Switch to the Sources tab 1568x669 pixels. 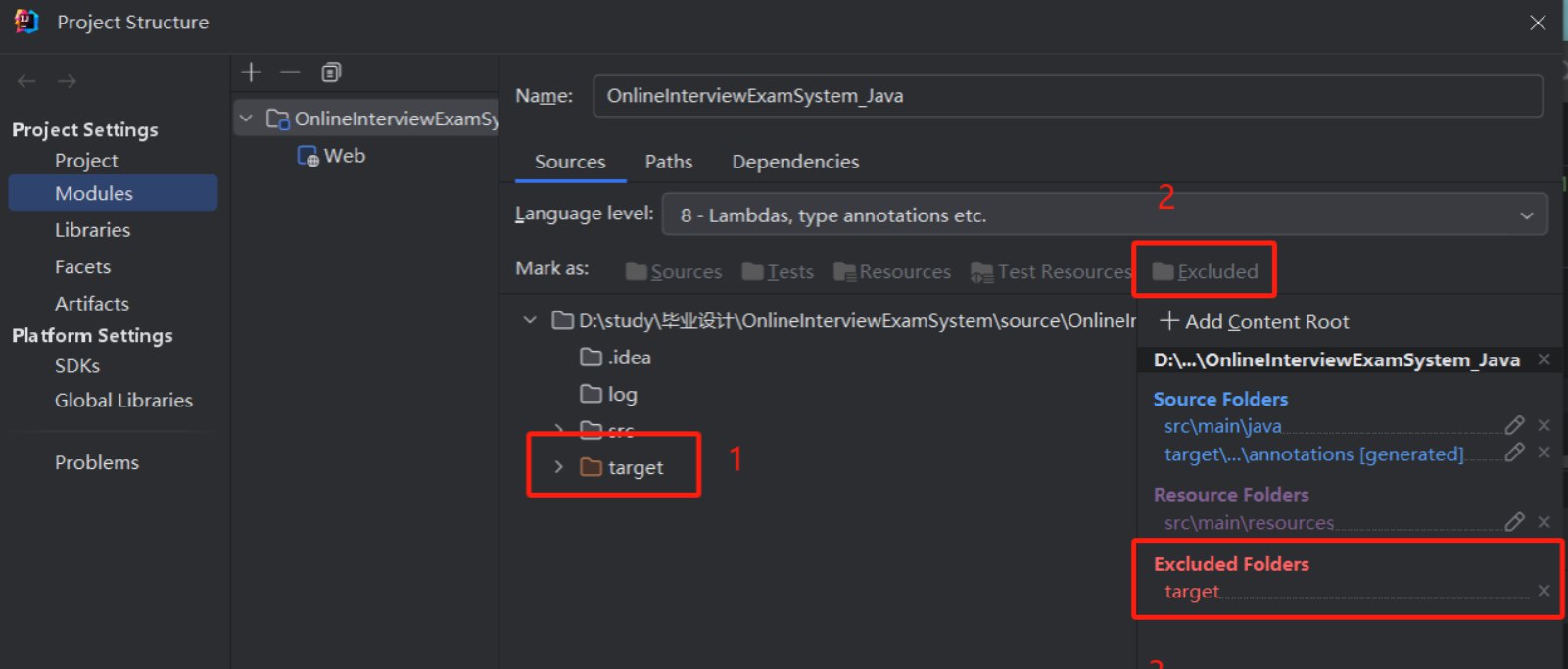click(570, 162)
